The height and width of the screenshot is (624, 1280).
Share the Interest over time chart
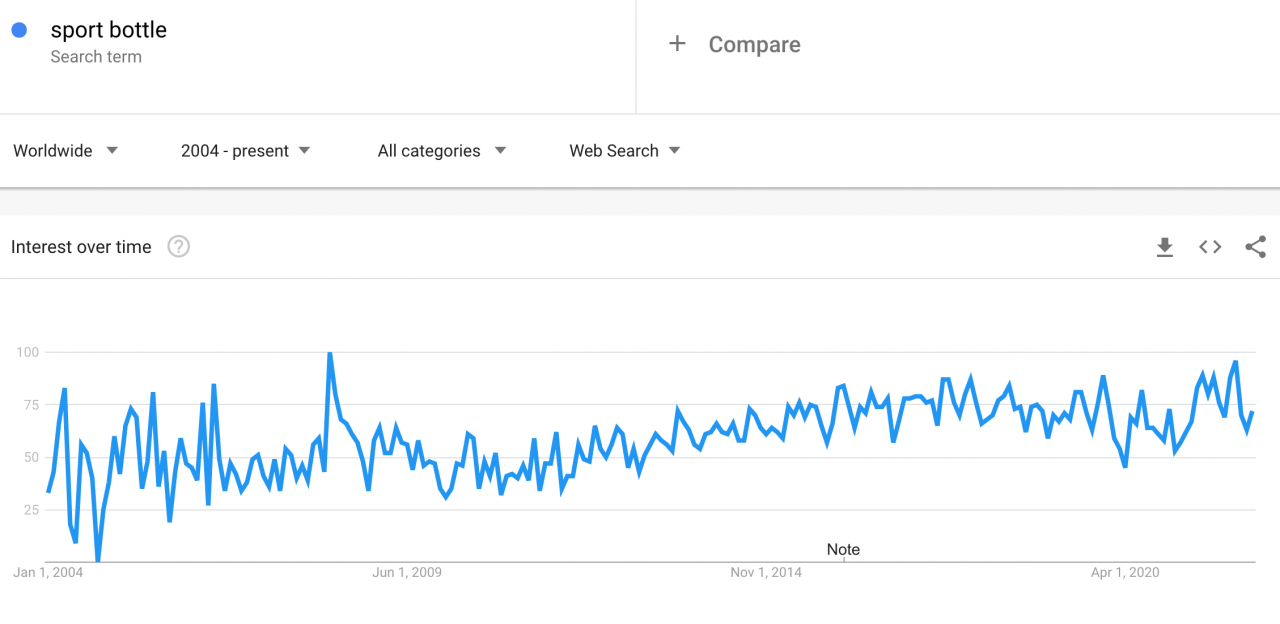(1256, 247)
